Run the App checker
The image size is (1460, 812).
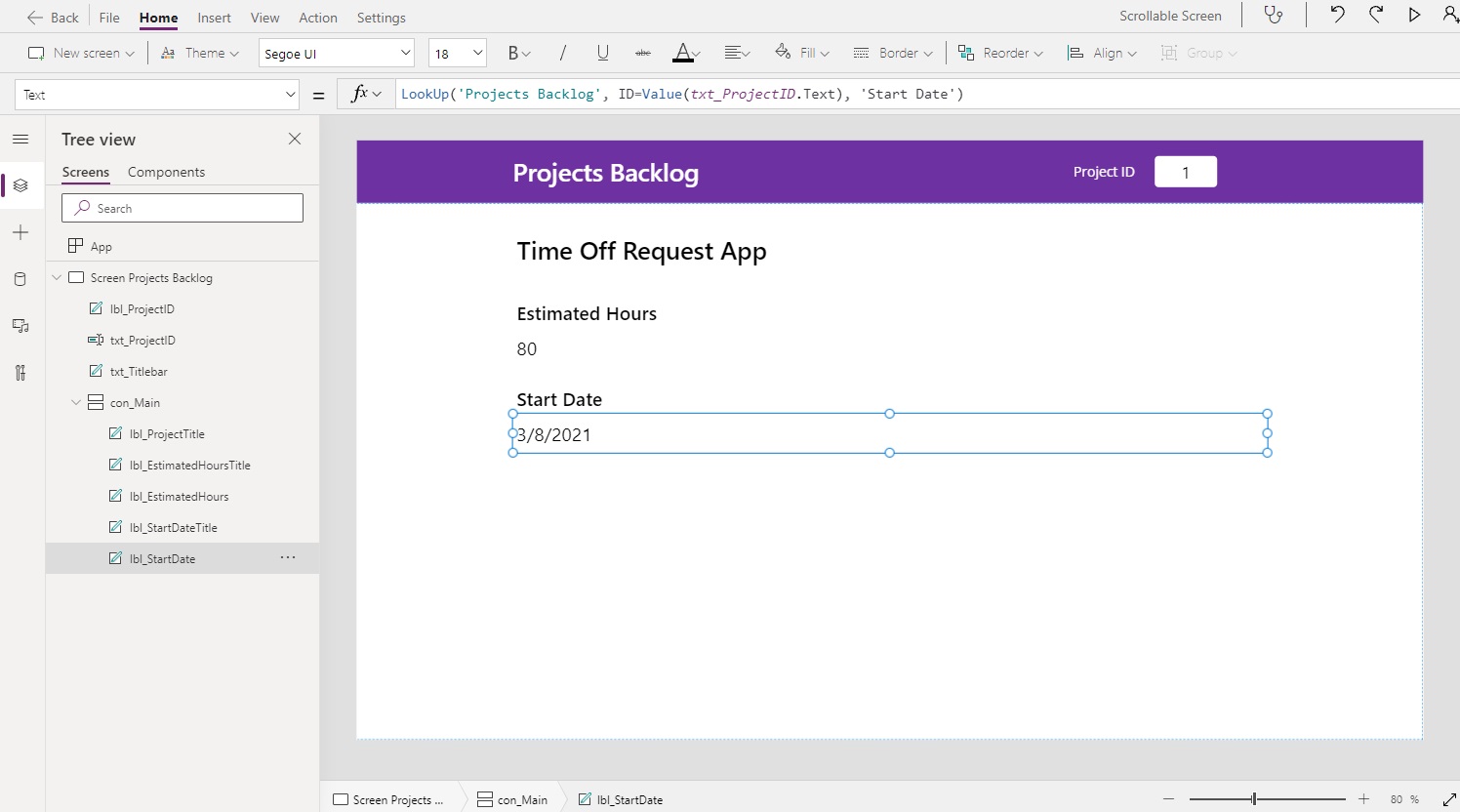pos(1275,15)
